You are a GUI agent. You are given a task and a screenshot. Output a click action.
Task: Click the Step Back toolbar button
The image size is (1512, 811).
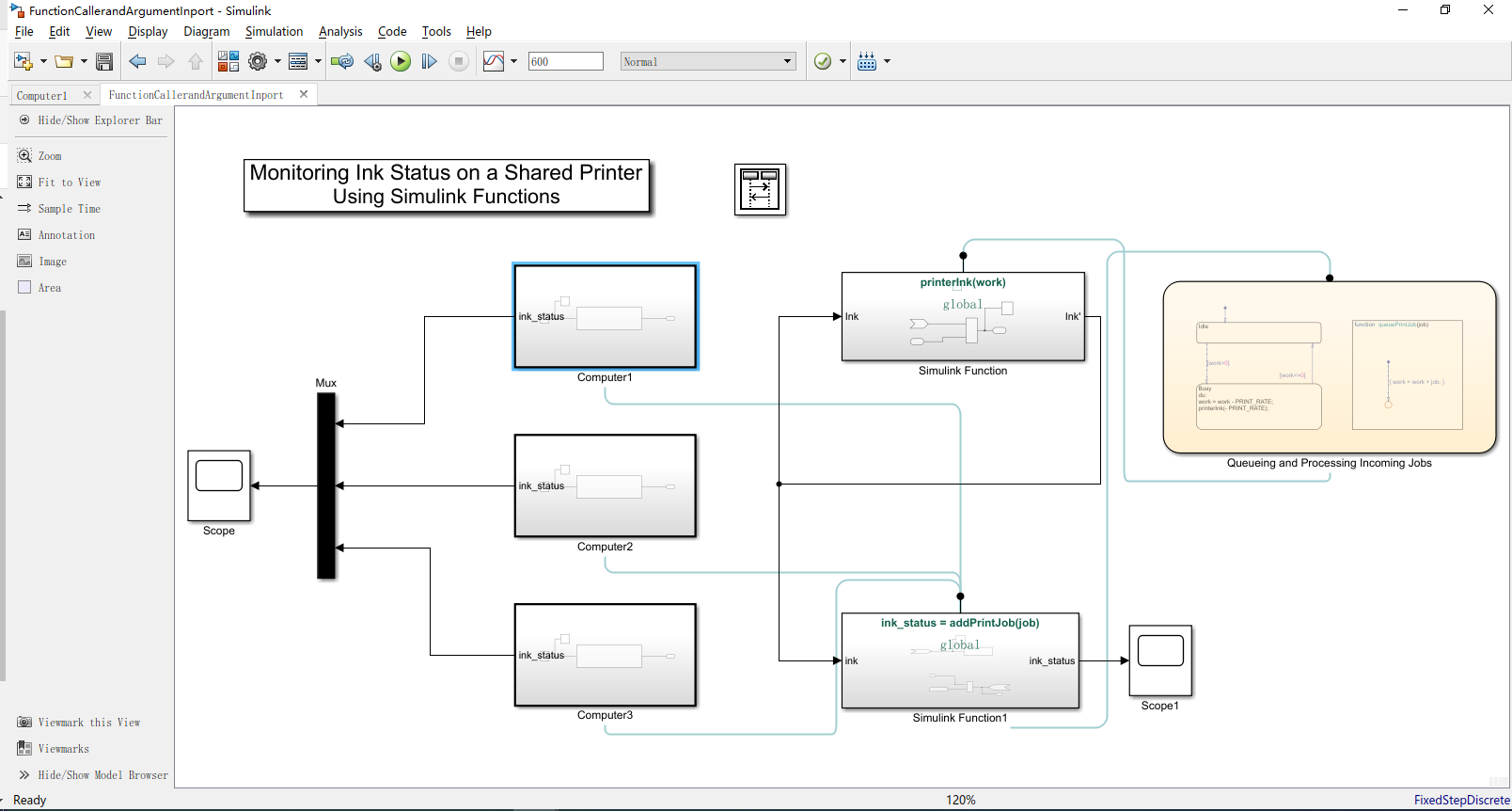click(372, 62)
